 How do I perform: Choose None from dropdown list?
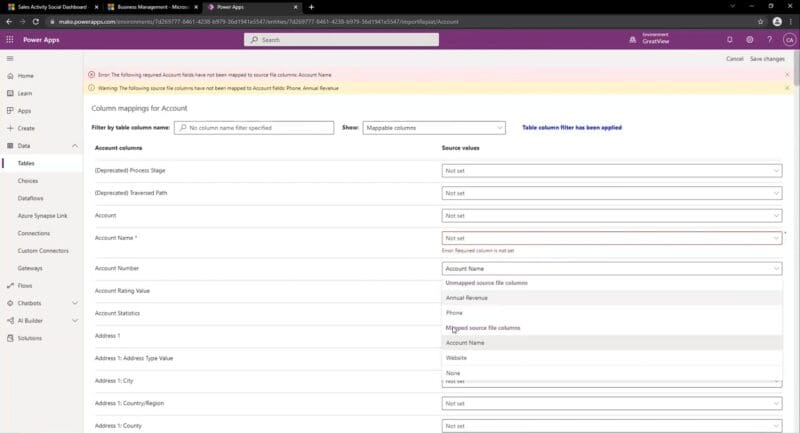click(x=612, y=373)
